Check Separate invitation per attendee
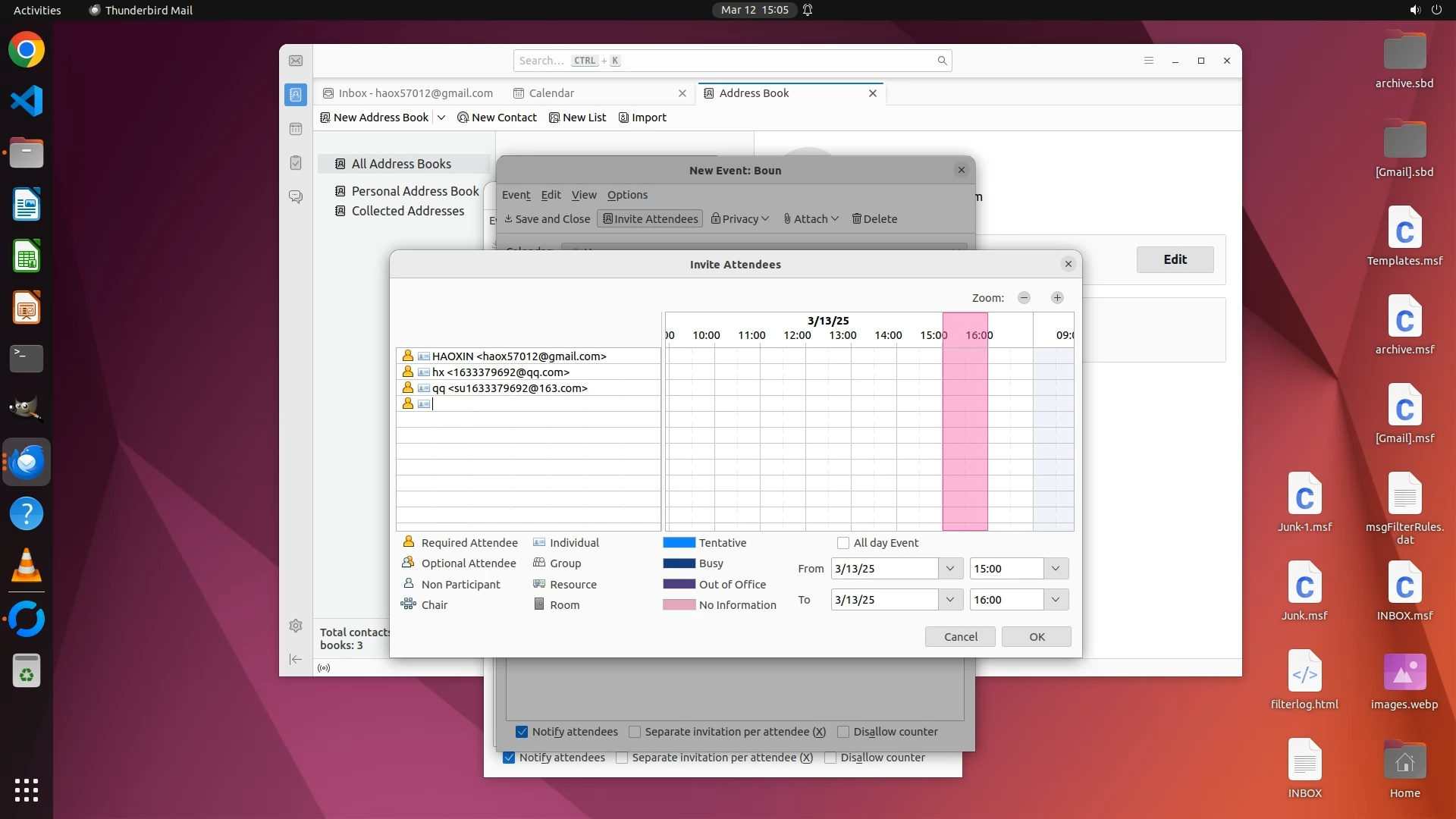 click(x=635, y=732)
